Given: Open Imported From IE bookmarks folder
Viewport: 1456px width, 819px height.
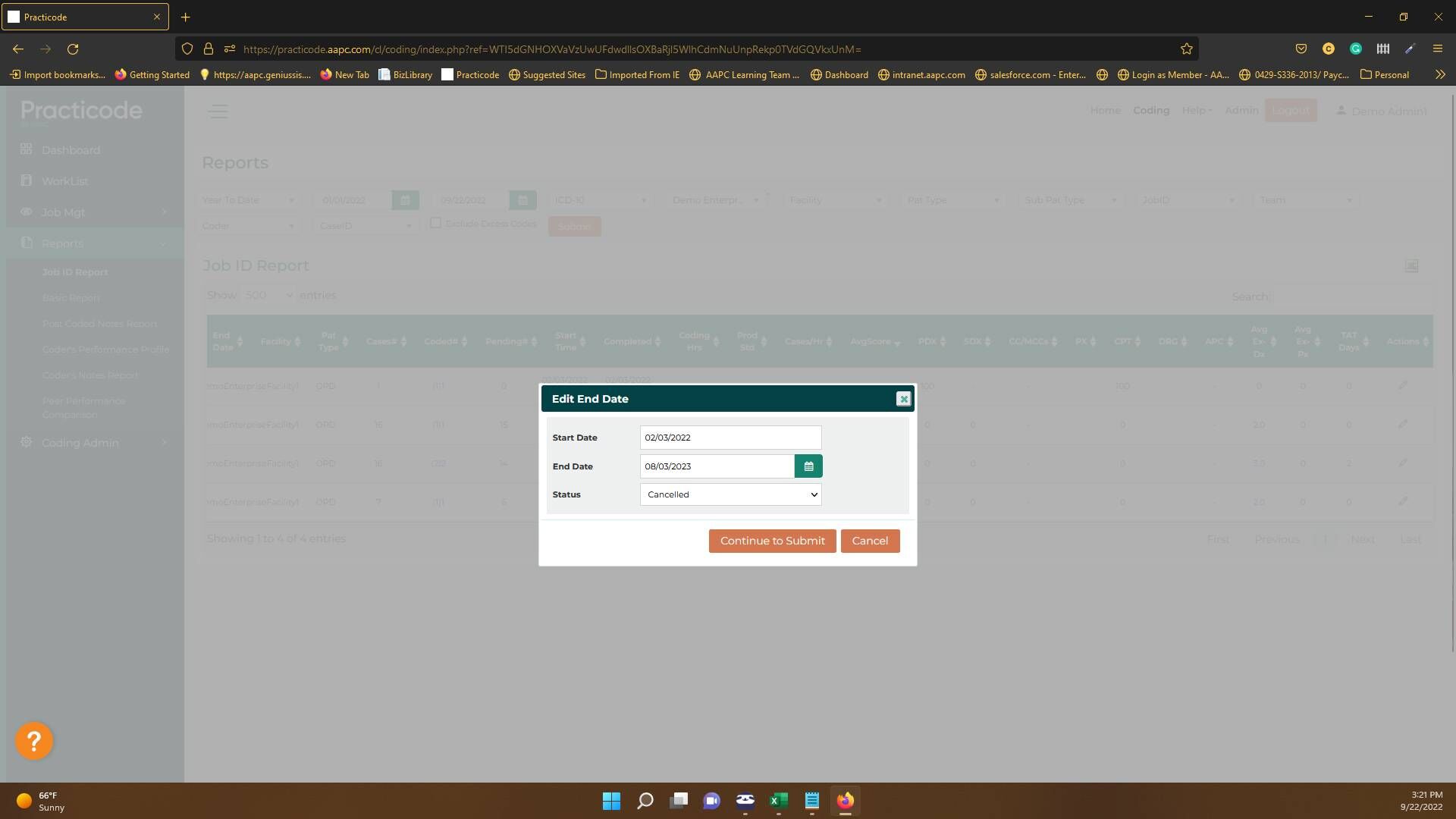Looking at the screenshot, I should [637, 74].
